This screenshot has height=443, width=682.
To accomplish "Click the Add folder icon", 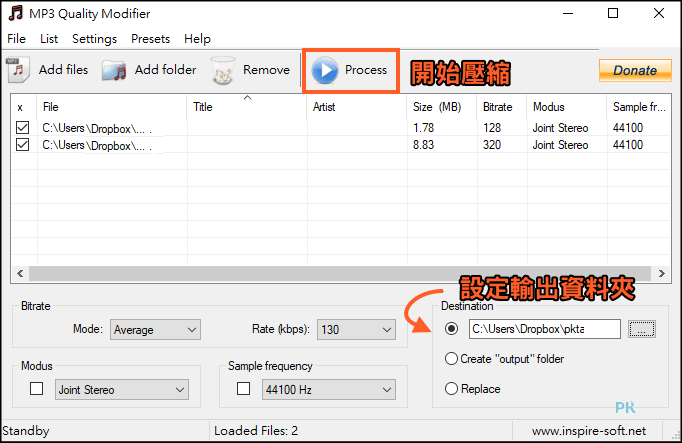I will point(114,70).
